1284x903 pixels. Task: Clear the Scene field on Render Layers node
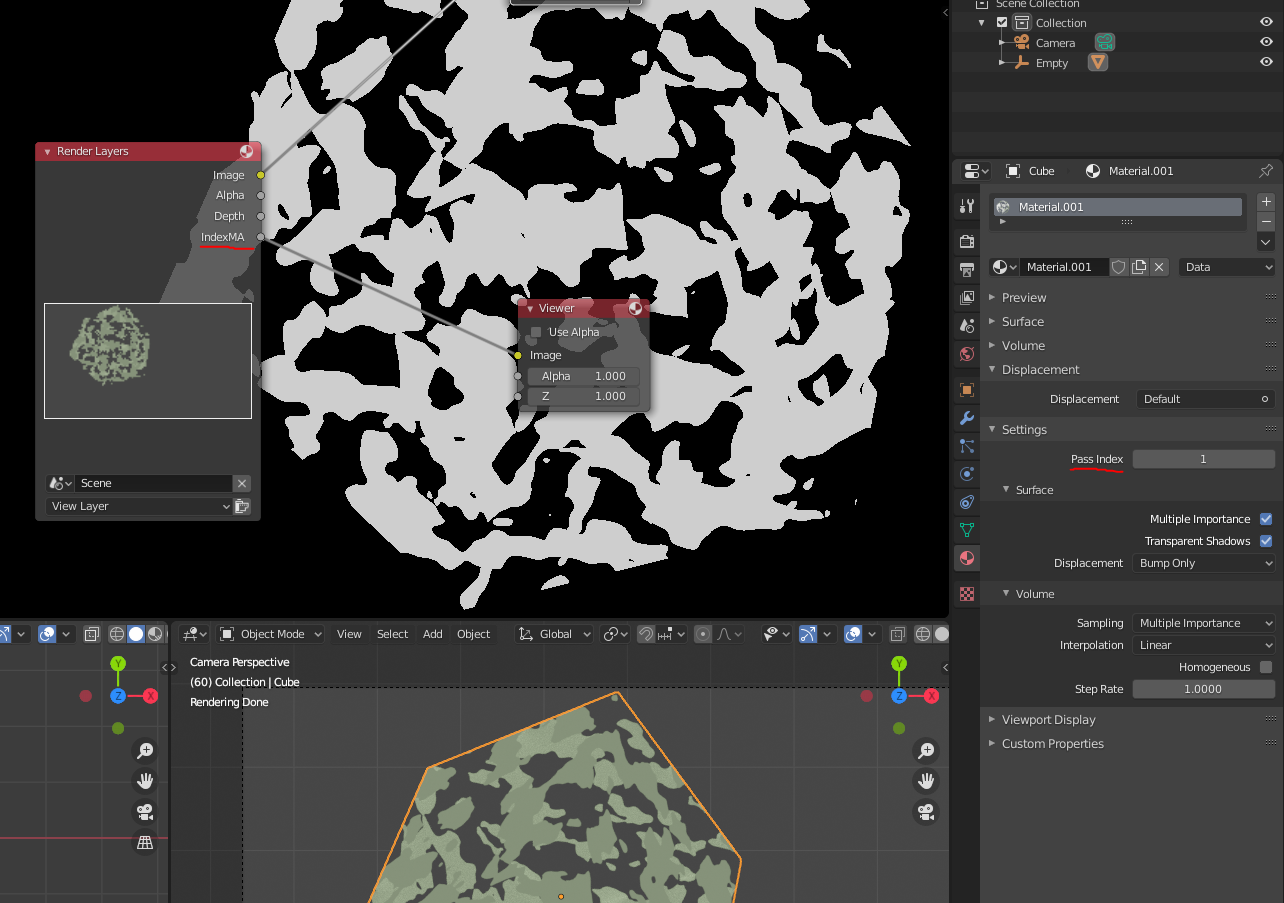point(242,483)
